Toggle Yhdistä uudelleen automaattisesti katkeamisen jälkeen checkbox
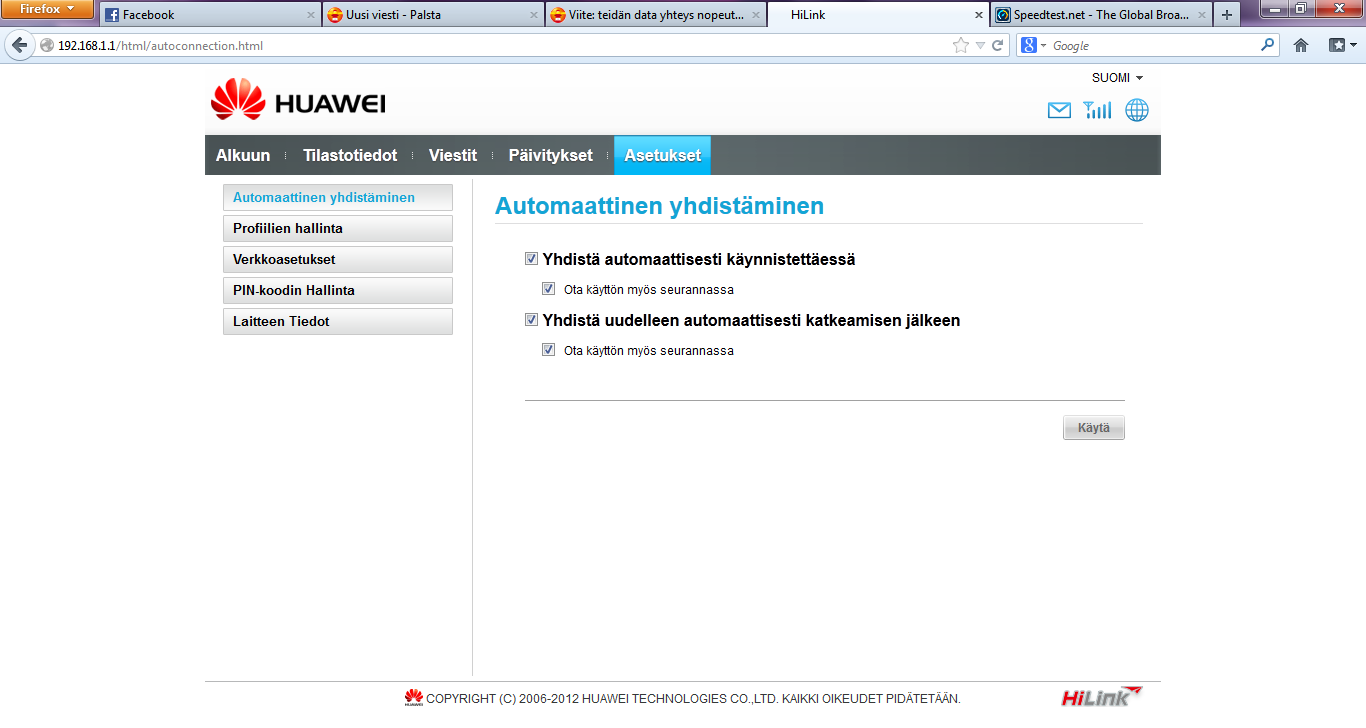The width and height of the screenshot is (1366, 728). (x=531, y=320)
